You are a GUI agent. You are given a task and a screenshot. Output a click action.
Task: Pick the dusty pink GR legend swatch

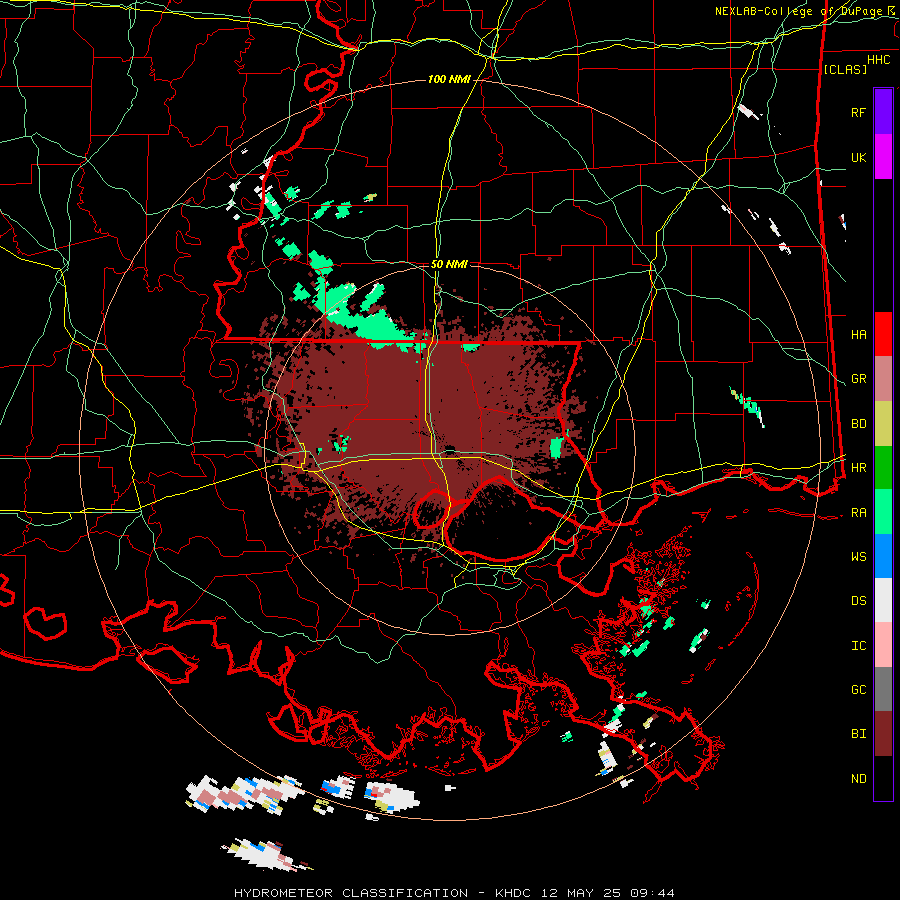(883, 379)
